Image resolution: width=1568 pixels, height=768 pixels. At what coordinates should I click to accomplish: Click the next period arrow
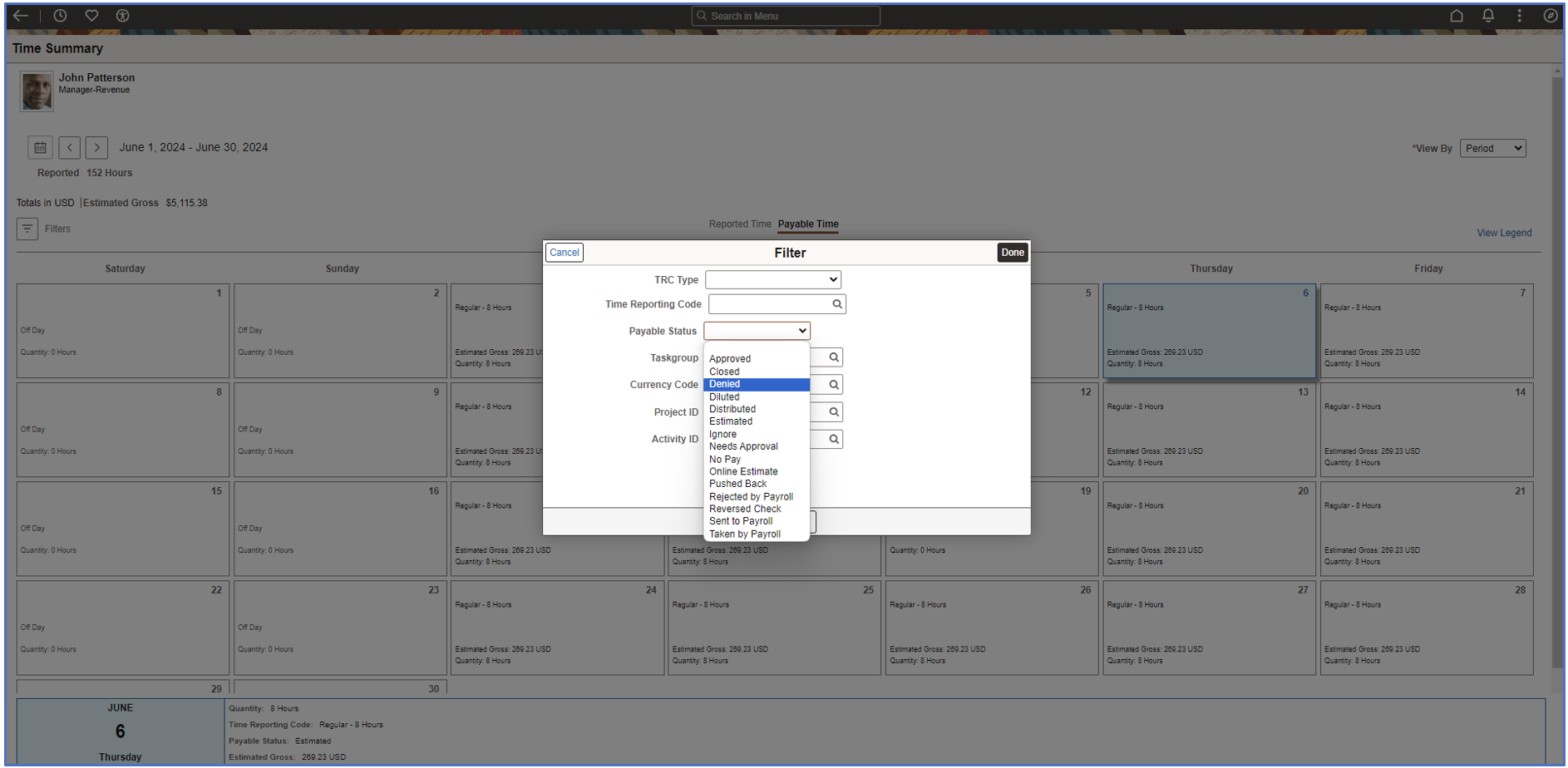pos(96,147)
